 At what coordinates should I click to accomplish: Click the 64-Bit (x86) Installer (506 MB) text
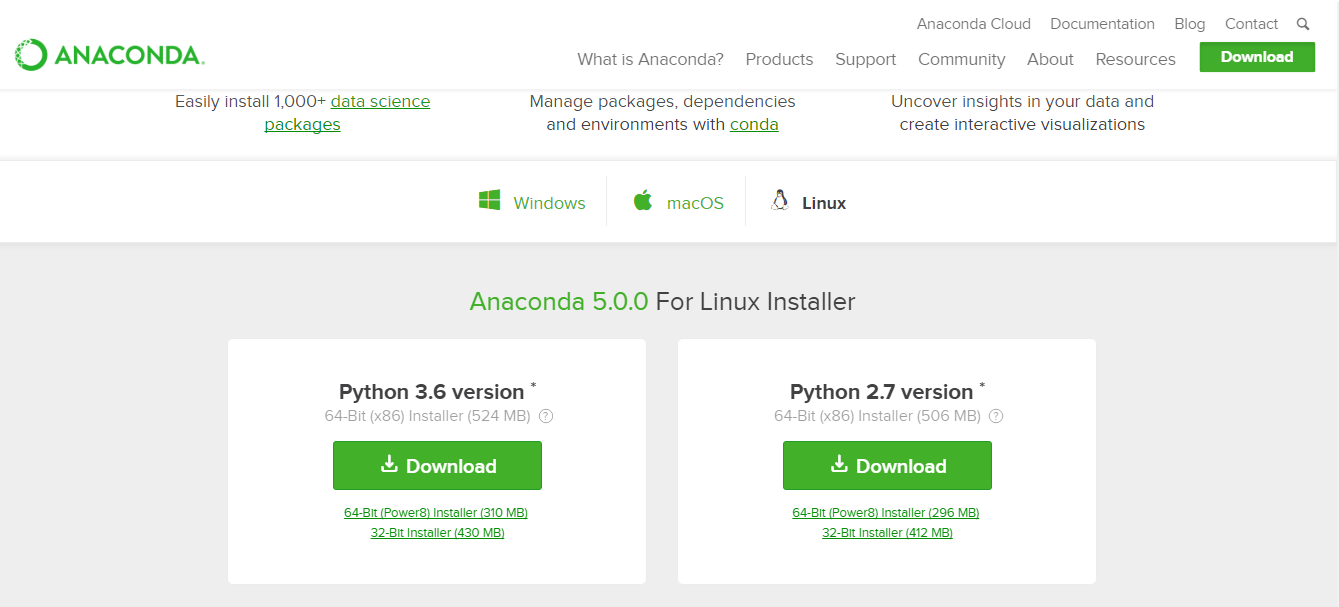pyautogui.click(x=877, y=416)
